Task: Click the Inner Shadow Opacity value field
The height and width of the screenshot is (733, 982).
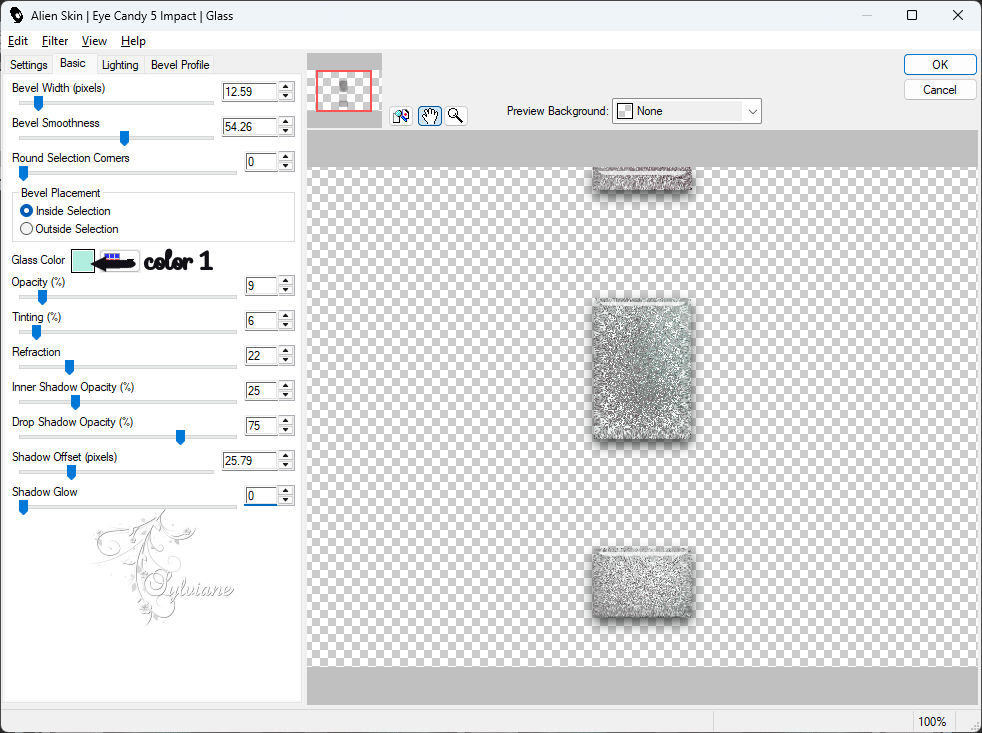Action: [261, 392]
